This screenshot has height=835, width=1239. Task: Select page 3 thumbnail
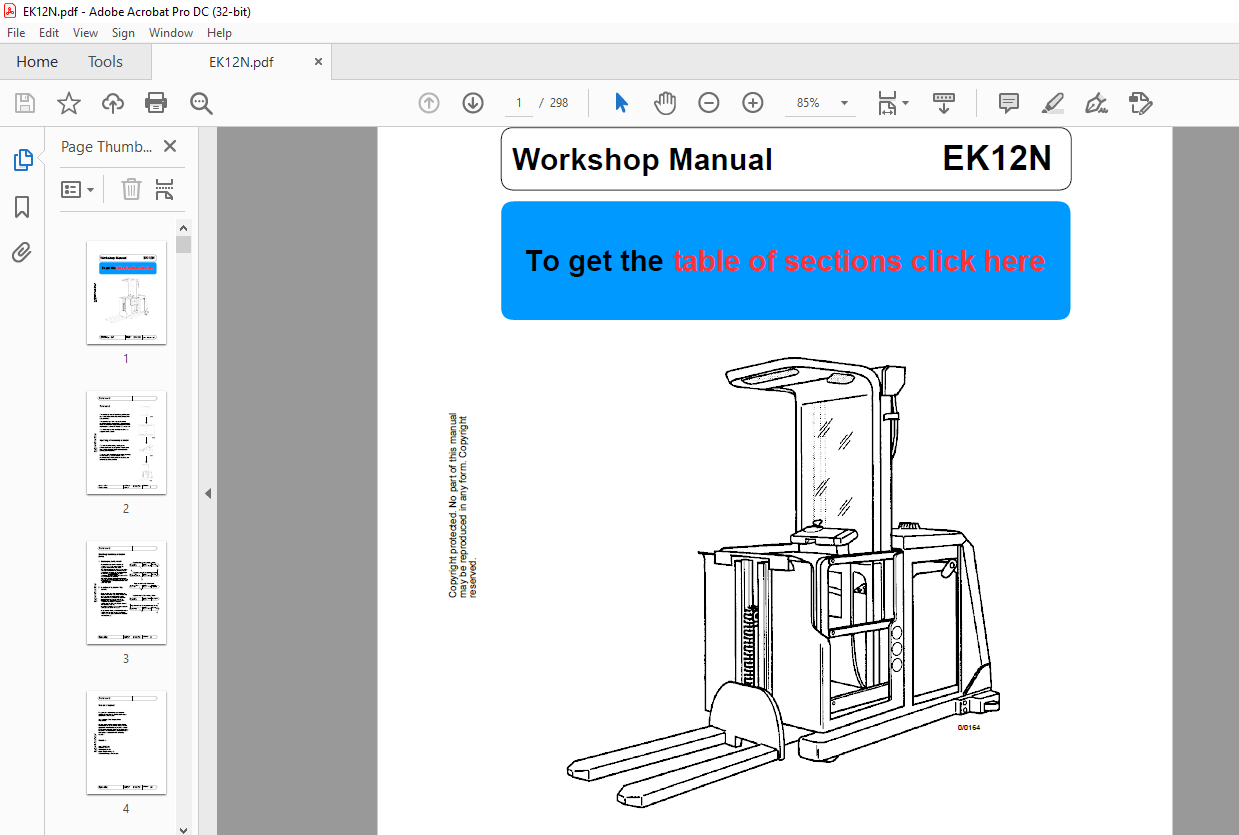click(126, 592)
